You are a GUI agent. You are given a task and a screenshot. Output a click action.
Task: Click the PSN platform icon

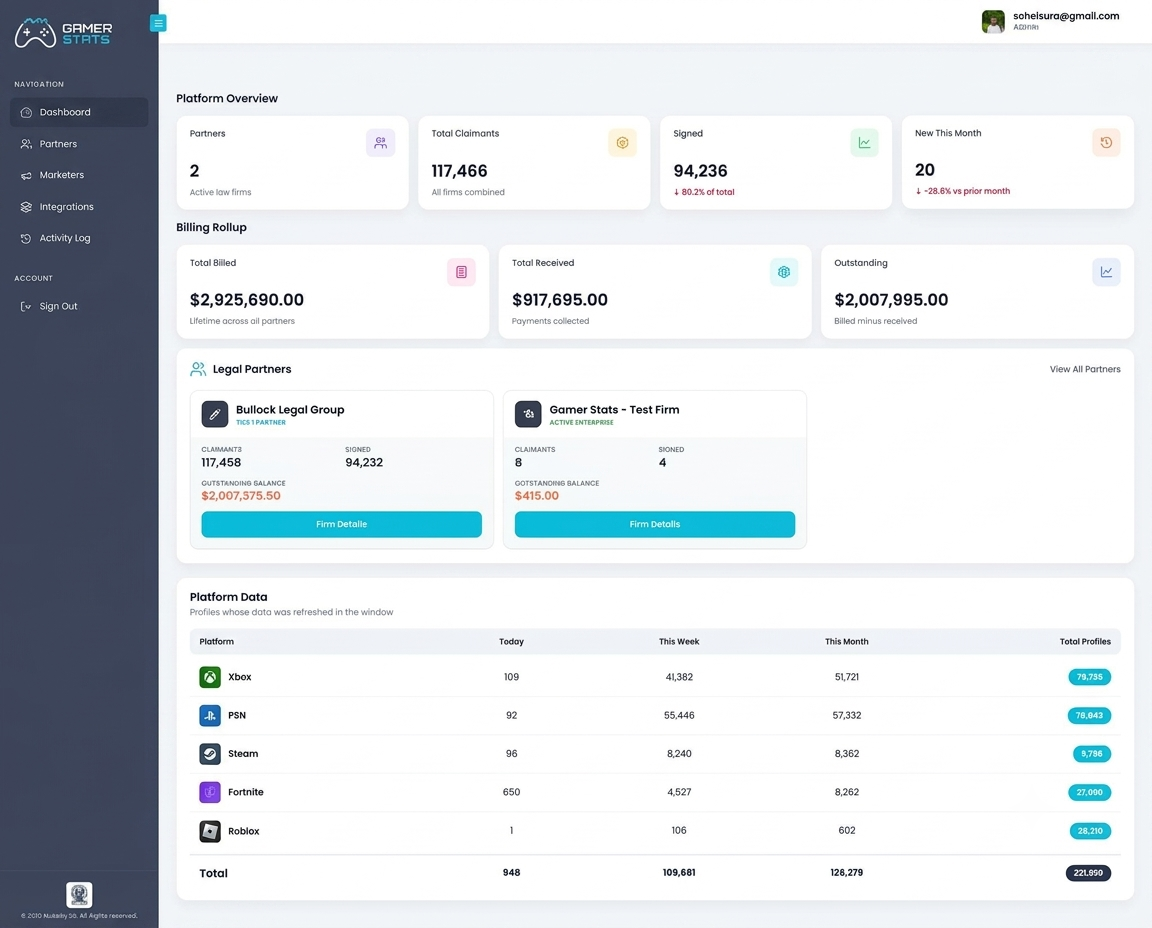click(x=210, y=715)
